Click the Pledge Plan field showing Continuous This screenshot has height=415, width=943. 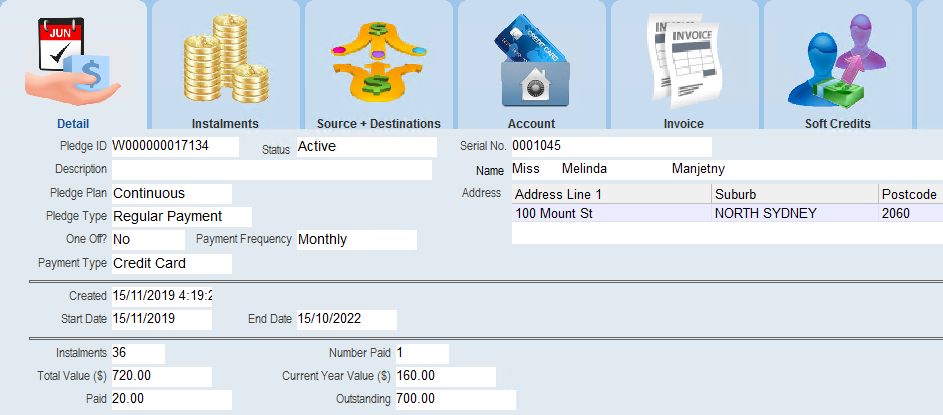click(x=171, y=194)
